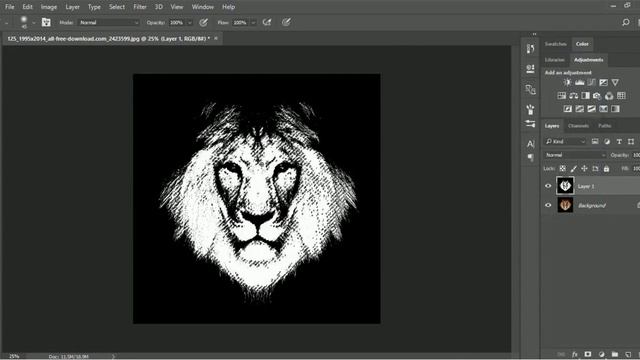Toggle filter for adjustment layers
This screenshot has width=640, height=360.
tap(607, 142)
